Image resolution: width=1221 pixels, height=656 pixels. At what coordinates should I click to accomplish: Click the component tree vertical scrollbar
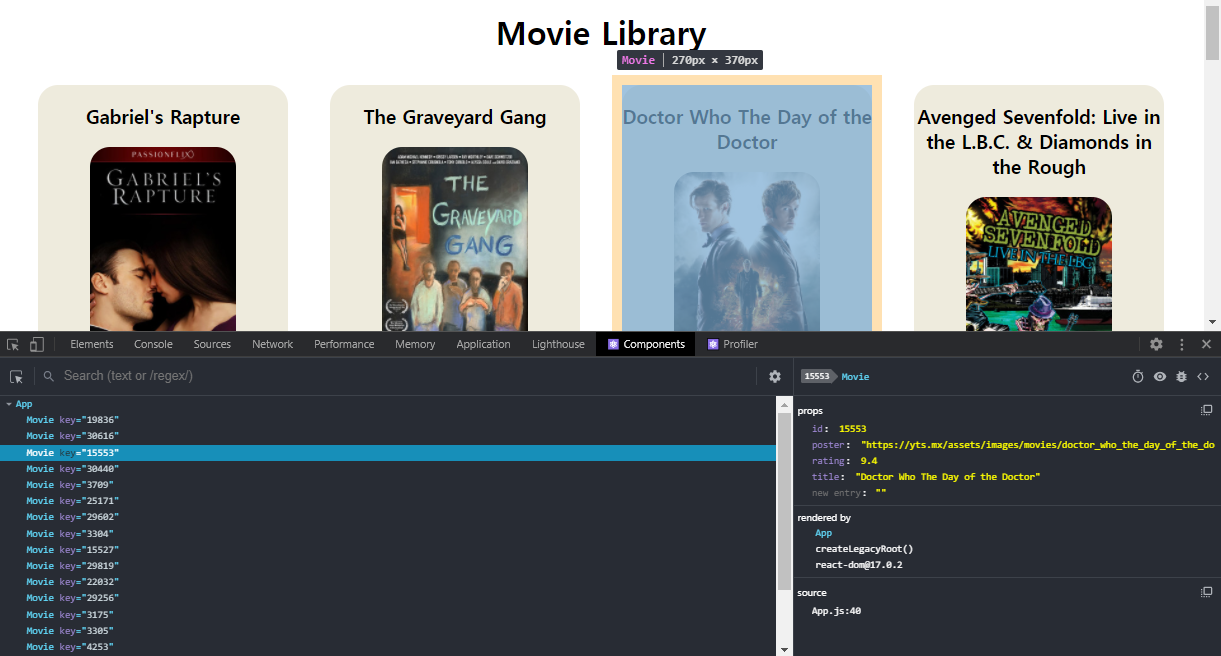pyautogui.click(x=784, y=500)
